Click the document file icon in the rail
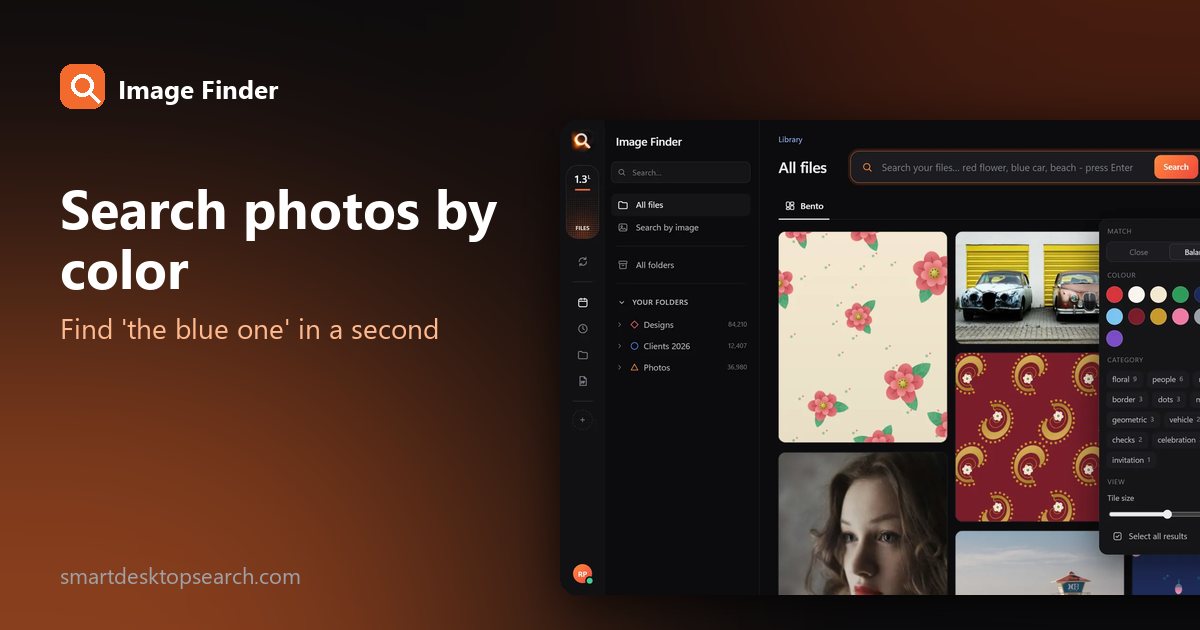The image size is (1200, 630). 582,381
